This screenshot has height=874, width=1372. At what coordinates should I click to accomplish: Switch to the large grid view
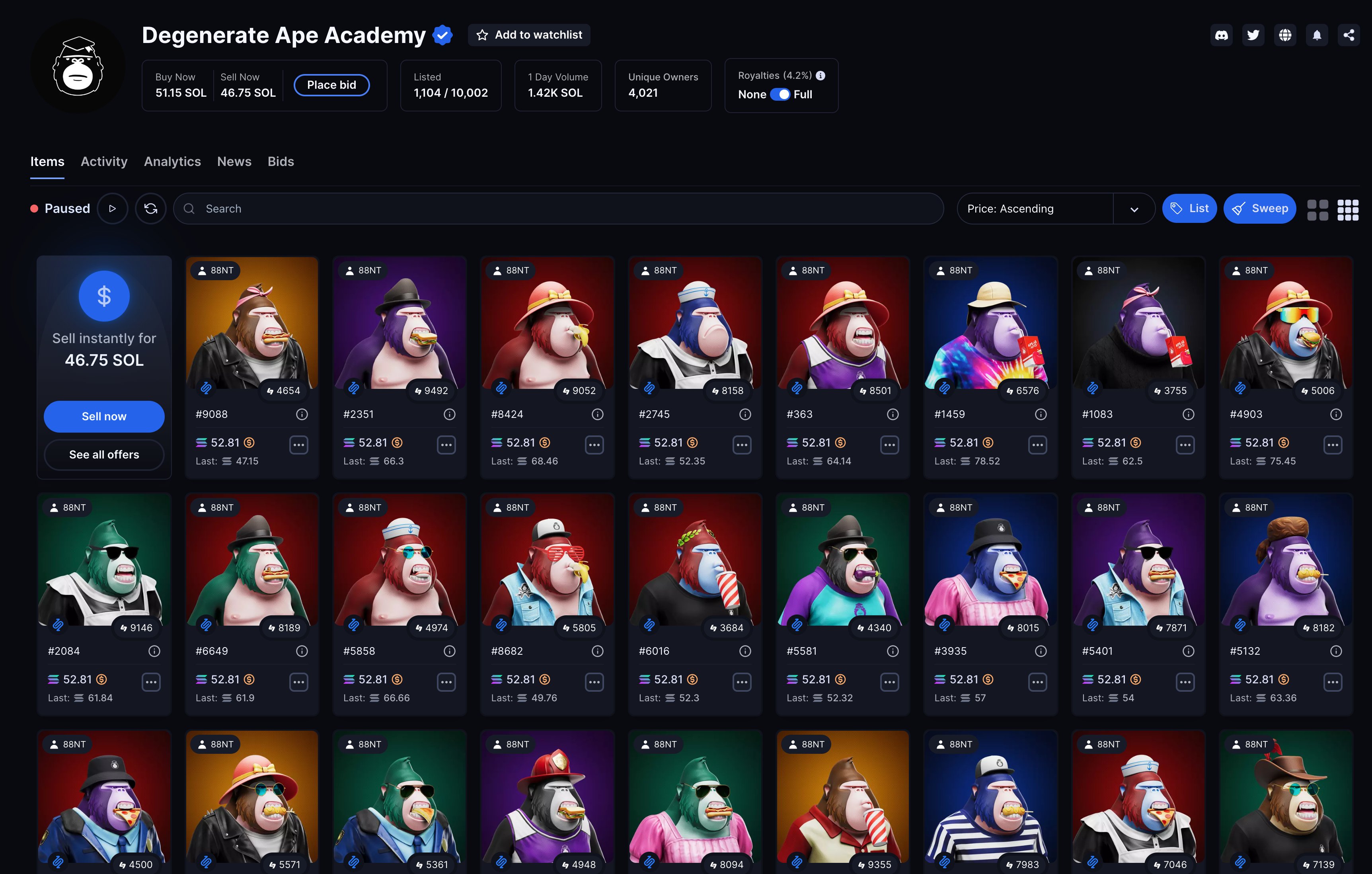click(1317, 209)
